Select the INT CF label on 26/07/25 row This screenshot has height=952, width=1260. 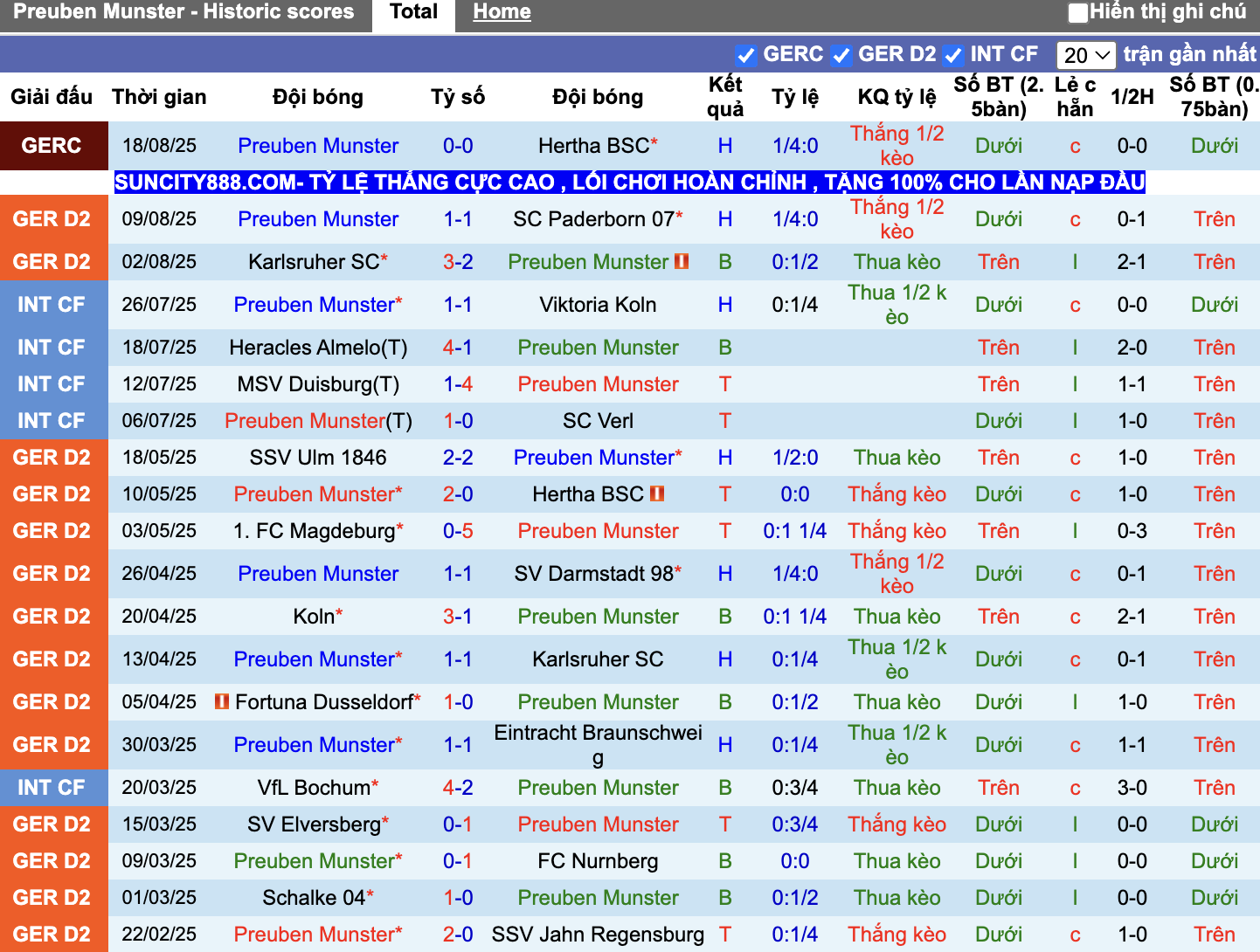53,305
